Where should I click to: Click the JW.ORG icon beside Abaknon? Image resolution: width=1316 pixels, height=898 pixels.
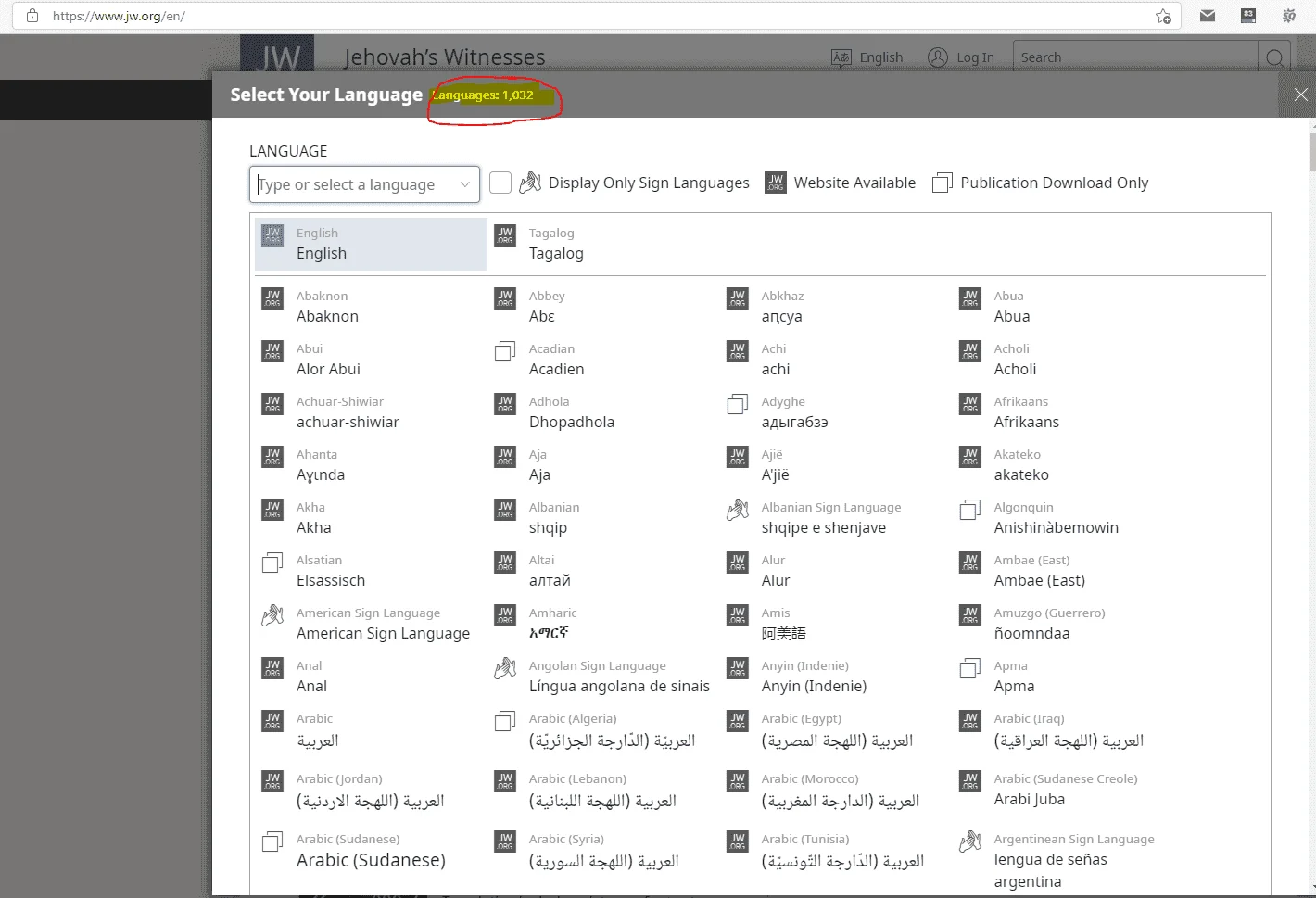[272, 298]
